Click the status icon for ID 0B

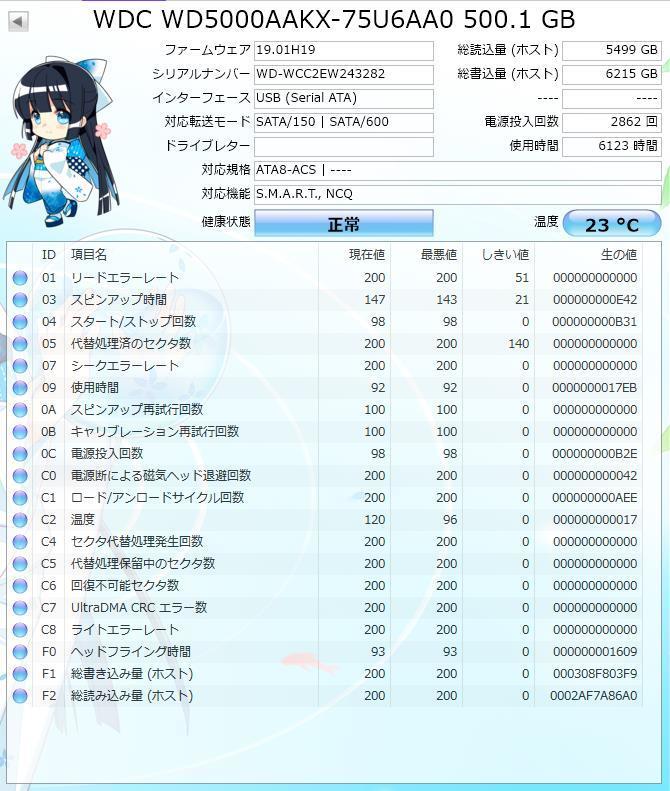pos(20,432)
